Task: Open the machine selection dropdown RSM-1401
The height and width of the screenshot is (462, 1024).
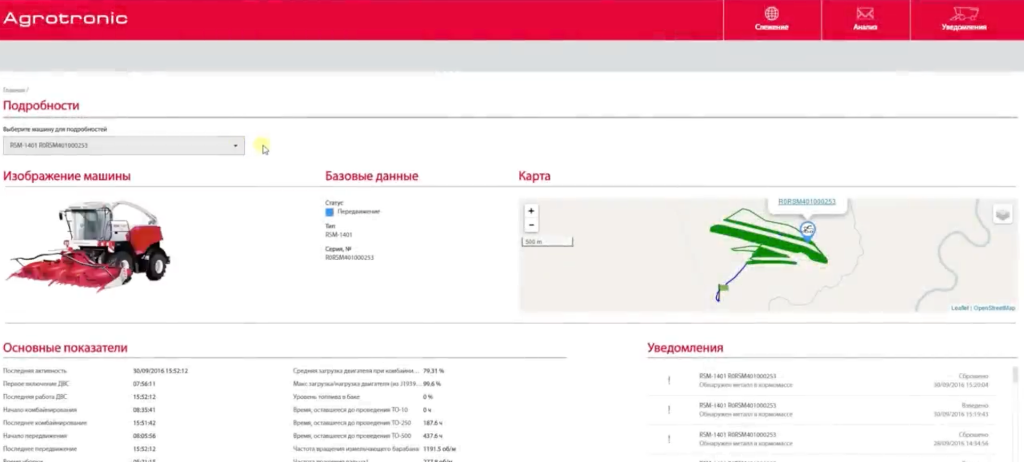Action: (x=123, y=146)
